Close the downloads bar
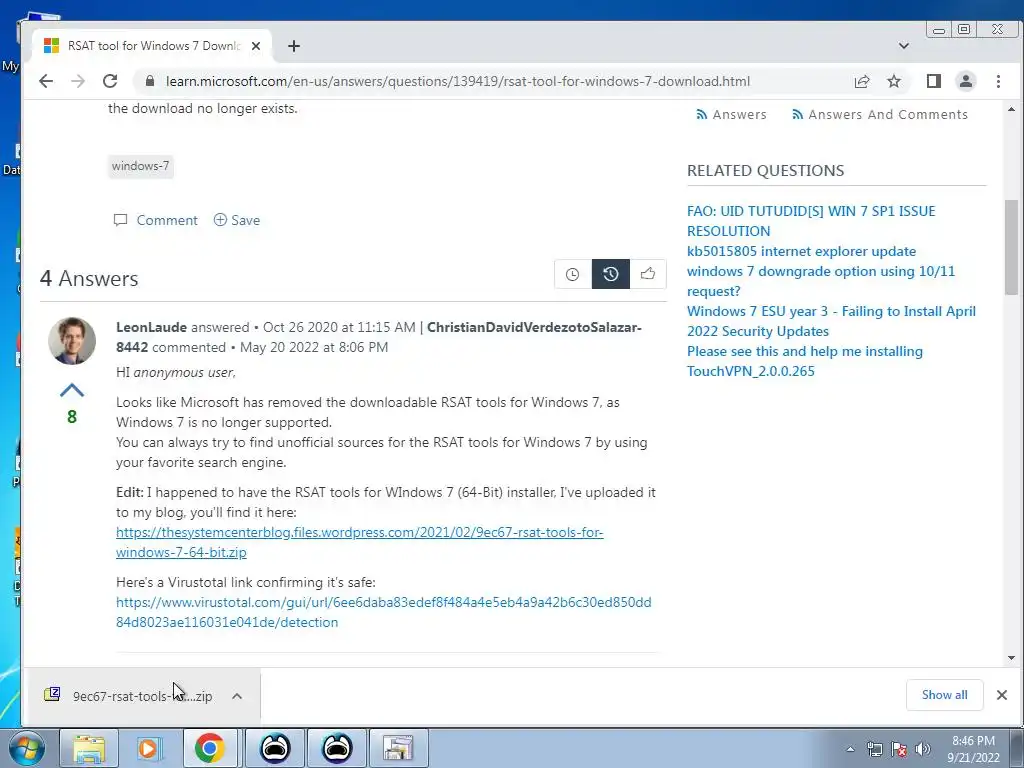This screenshot has width=1024, height=768. click(1002, 695)
